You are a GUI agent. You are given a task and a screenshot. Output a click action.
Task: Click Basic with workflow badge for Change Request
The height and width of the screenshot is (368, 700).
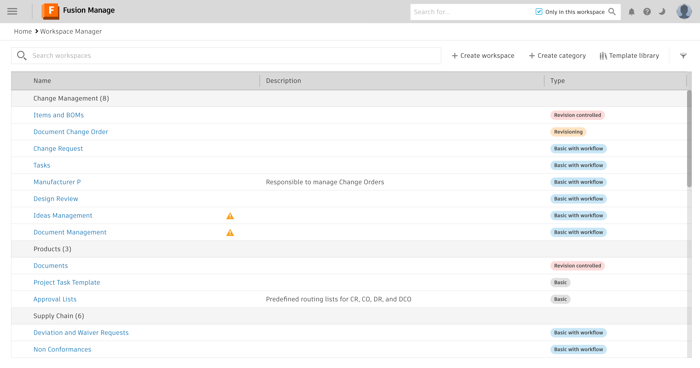[578, 149]
